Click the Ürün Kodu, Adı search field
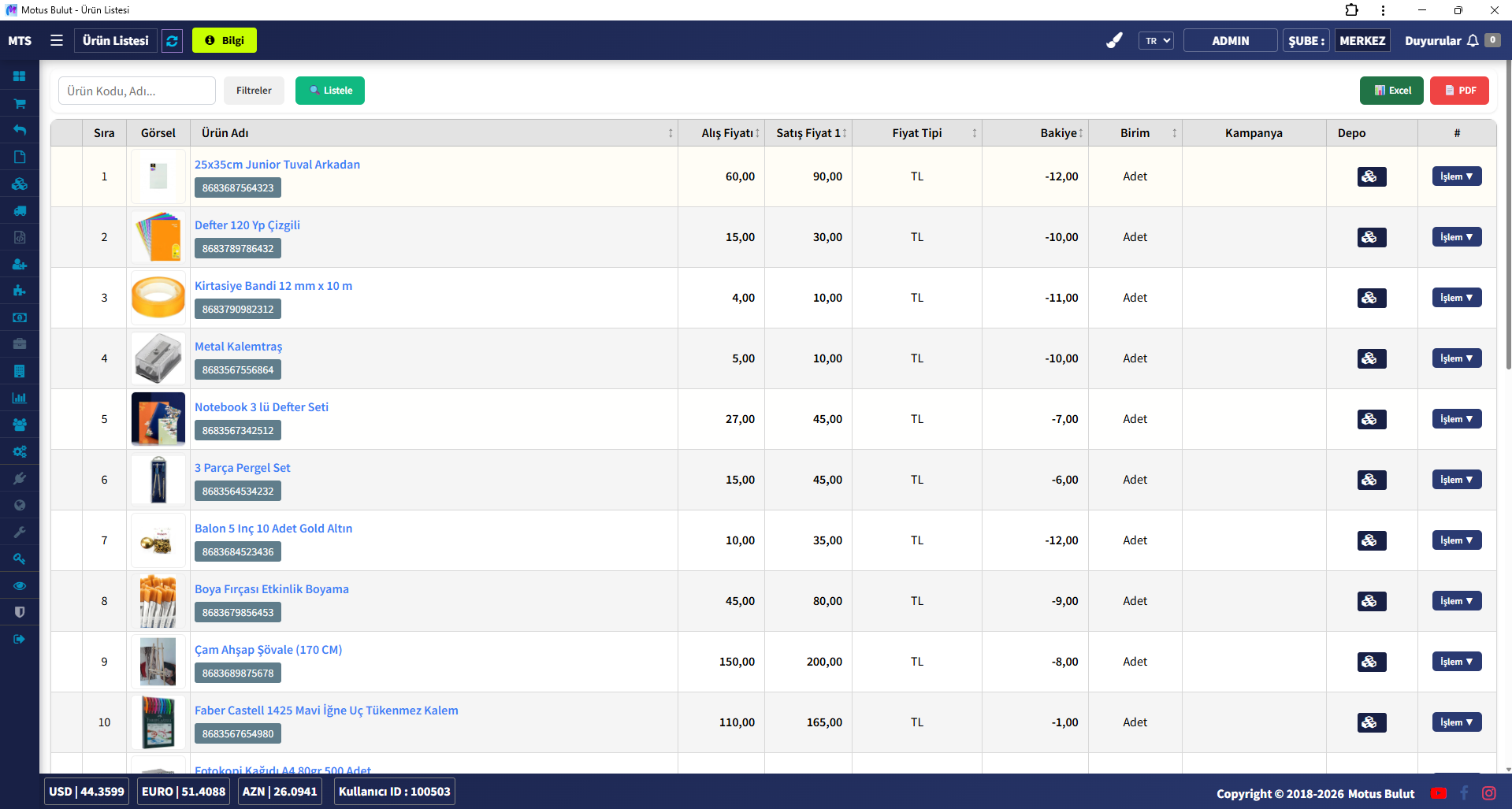This screenshot has height=809, width=1512. tap(137, 91)
